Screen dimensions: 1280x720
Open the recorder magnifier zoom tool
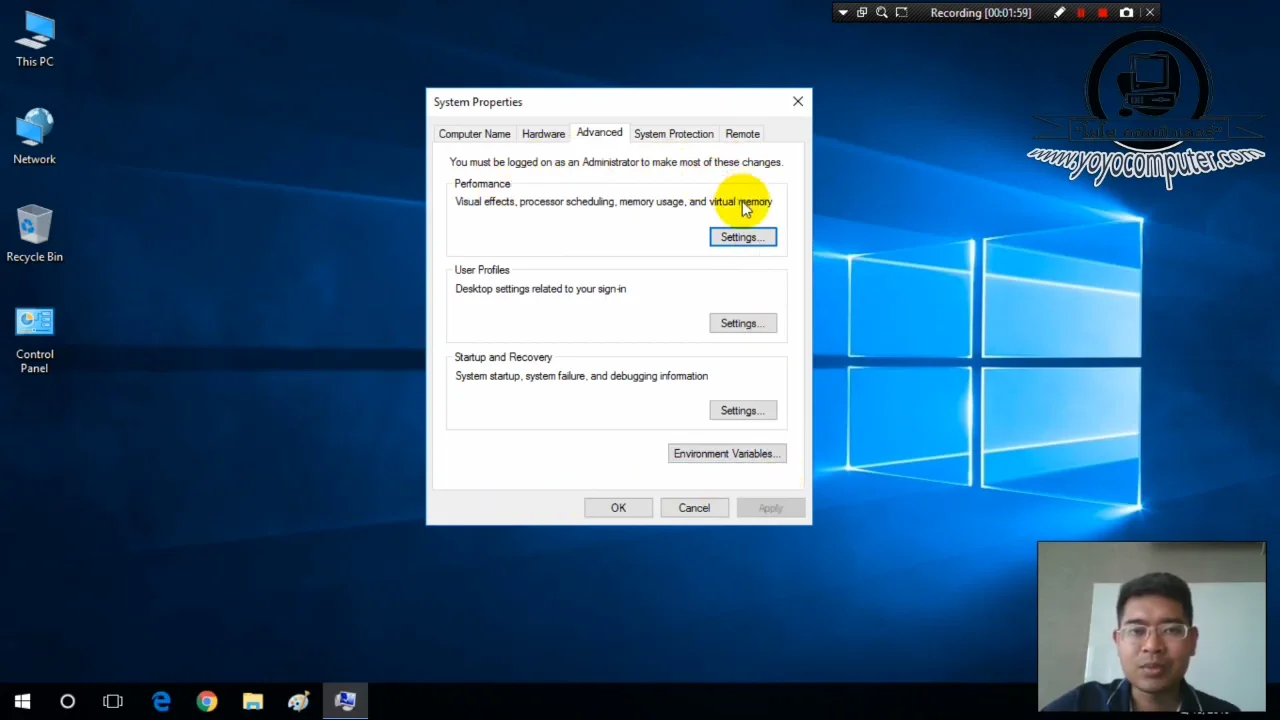[881, 12]
